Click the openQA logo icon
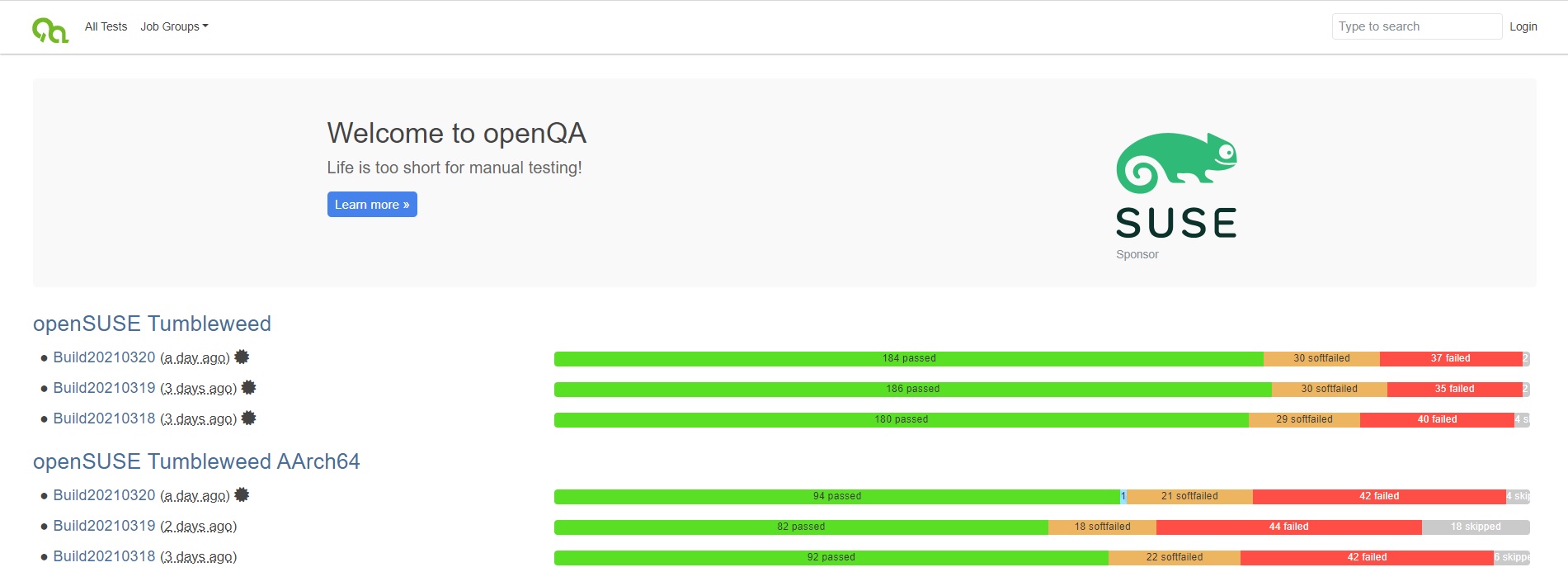The image size is (1568, 572). click(50, 30)
